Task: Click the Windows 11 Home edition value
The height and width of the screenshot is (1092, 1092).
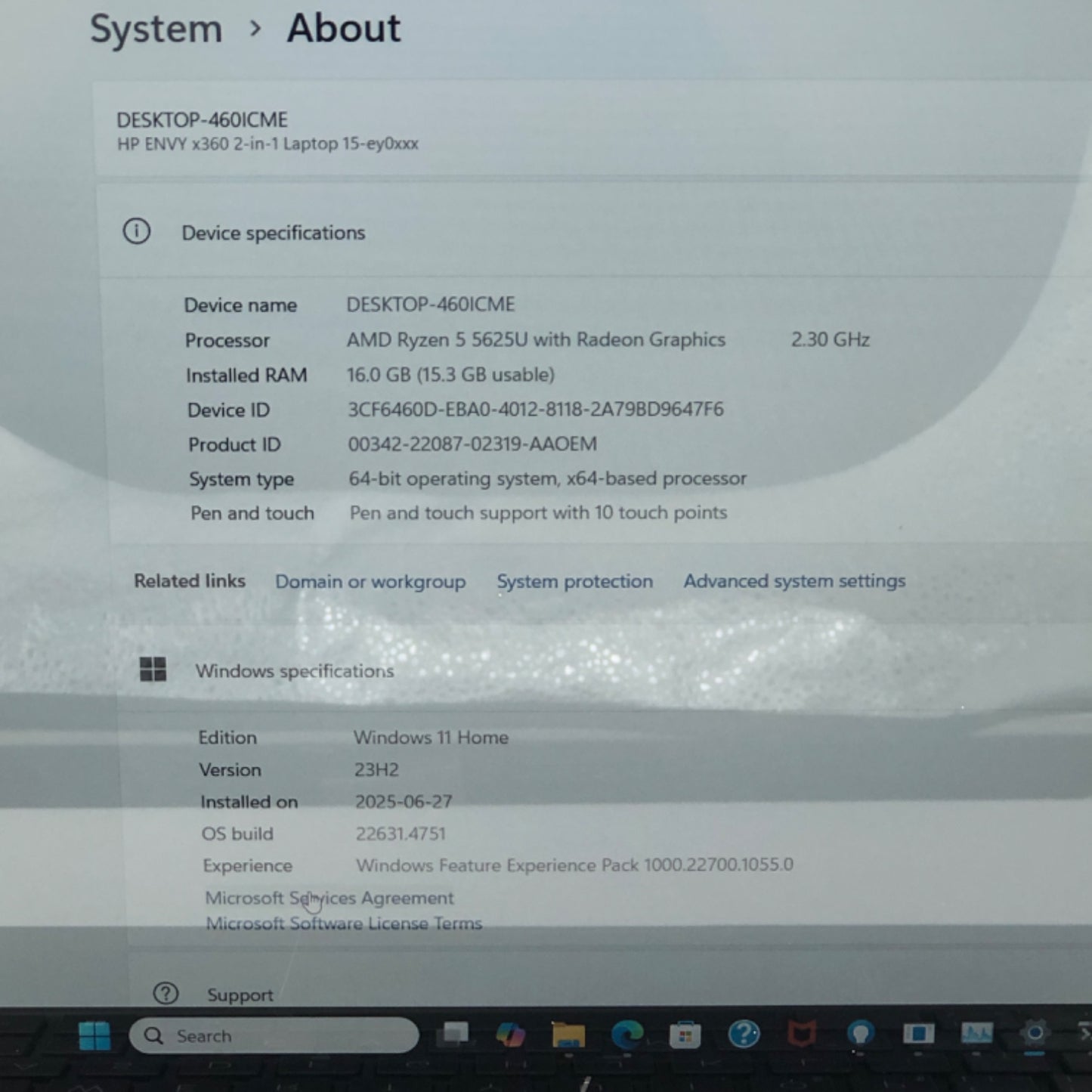Action: click(432, 737)
